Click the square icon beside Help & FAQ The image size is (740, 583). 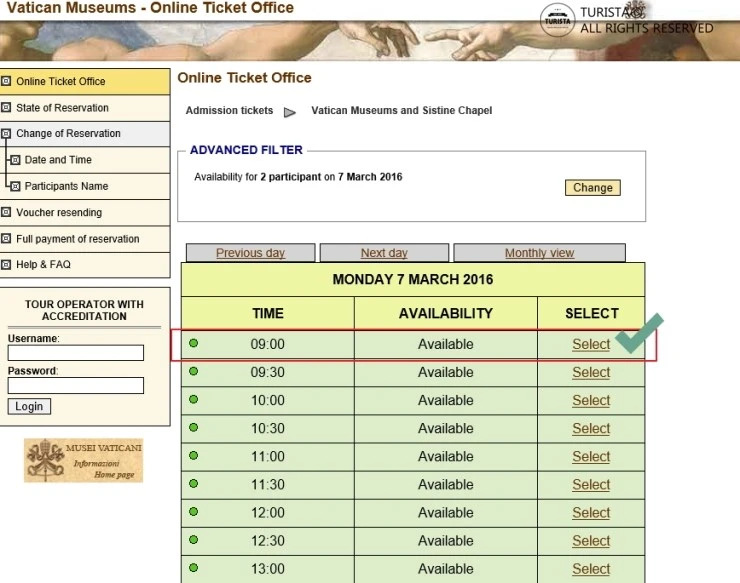[x=6, y=265]
